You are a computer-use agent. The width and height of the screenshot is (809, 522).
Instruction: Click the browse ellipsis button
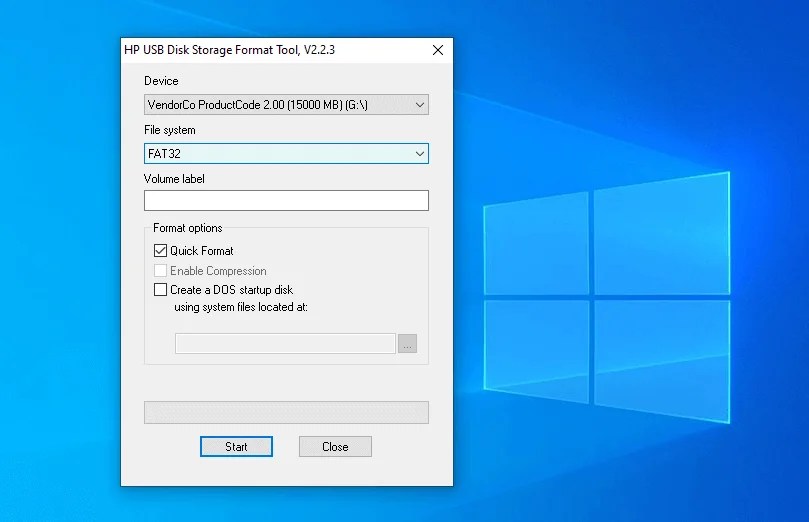pyautogui.click(x=407, y=344)
